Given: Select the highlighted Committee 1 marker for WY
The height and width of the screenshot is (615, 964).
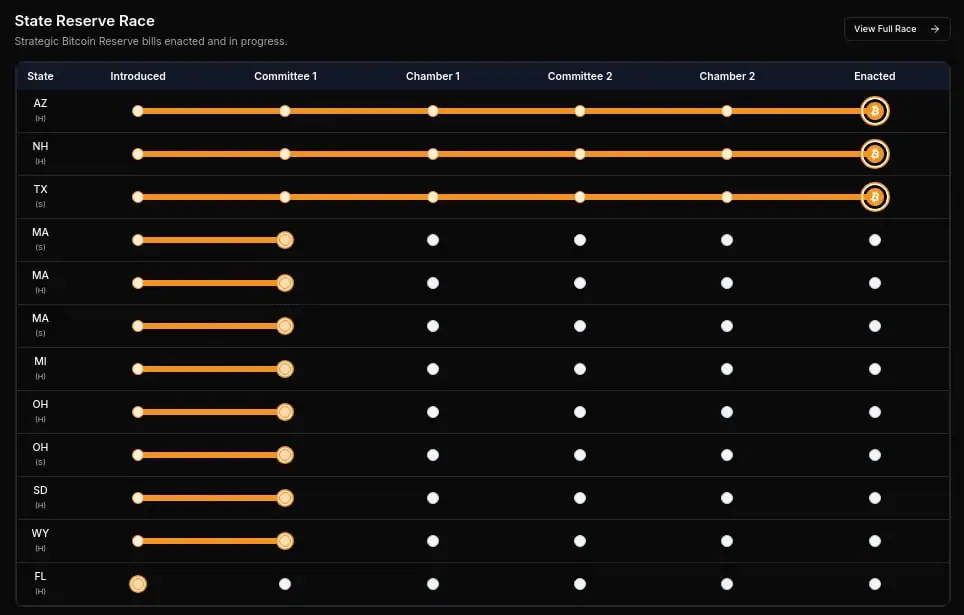Looking at the screenshot, I should click(285, 541).
